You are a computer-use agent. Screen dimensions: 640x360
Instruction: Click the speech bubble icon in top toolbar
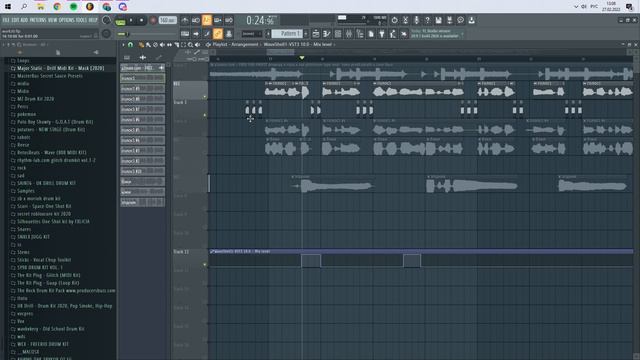click(x=460, y=20)
